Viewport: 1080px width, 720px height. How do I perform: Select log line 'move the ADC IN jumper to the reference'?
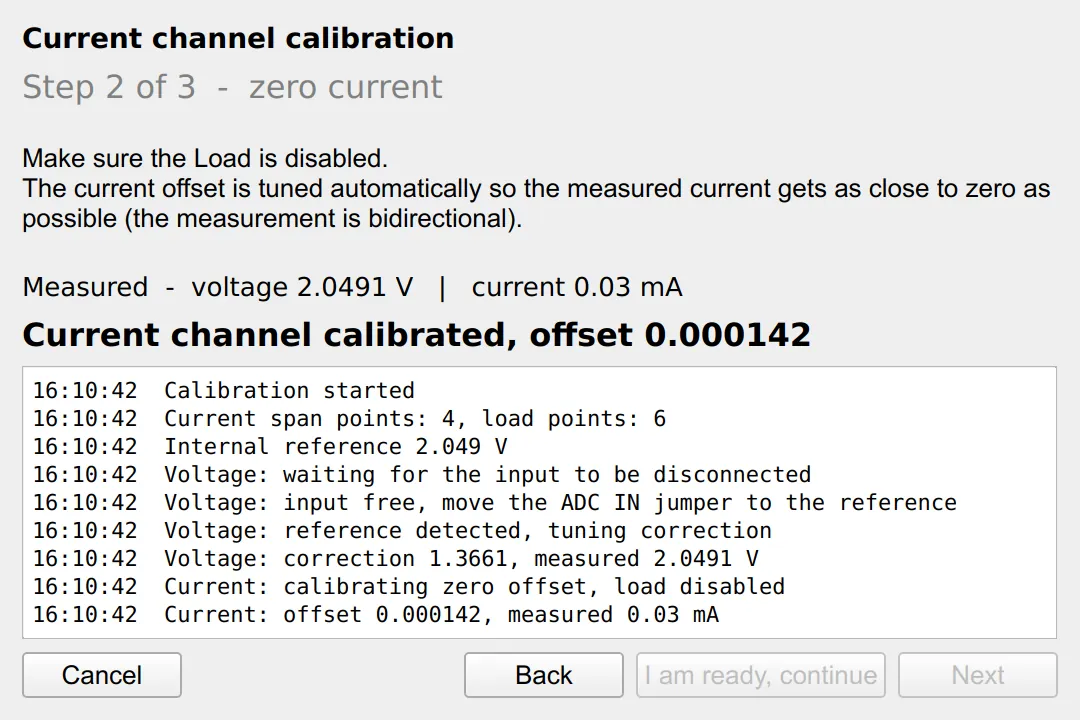[x=495, y=503]
